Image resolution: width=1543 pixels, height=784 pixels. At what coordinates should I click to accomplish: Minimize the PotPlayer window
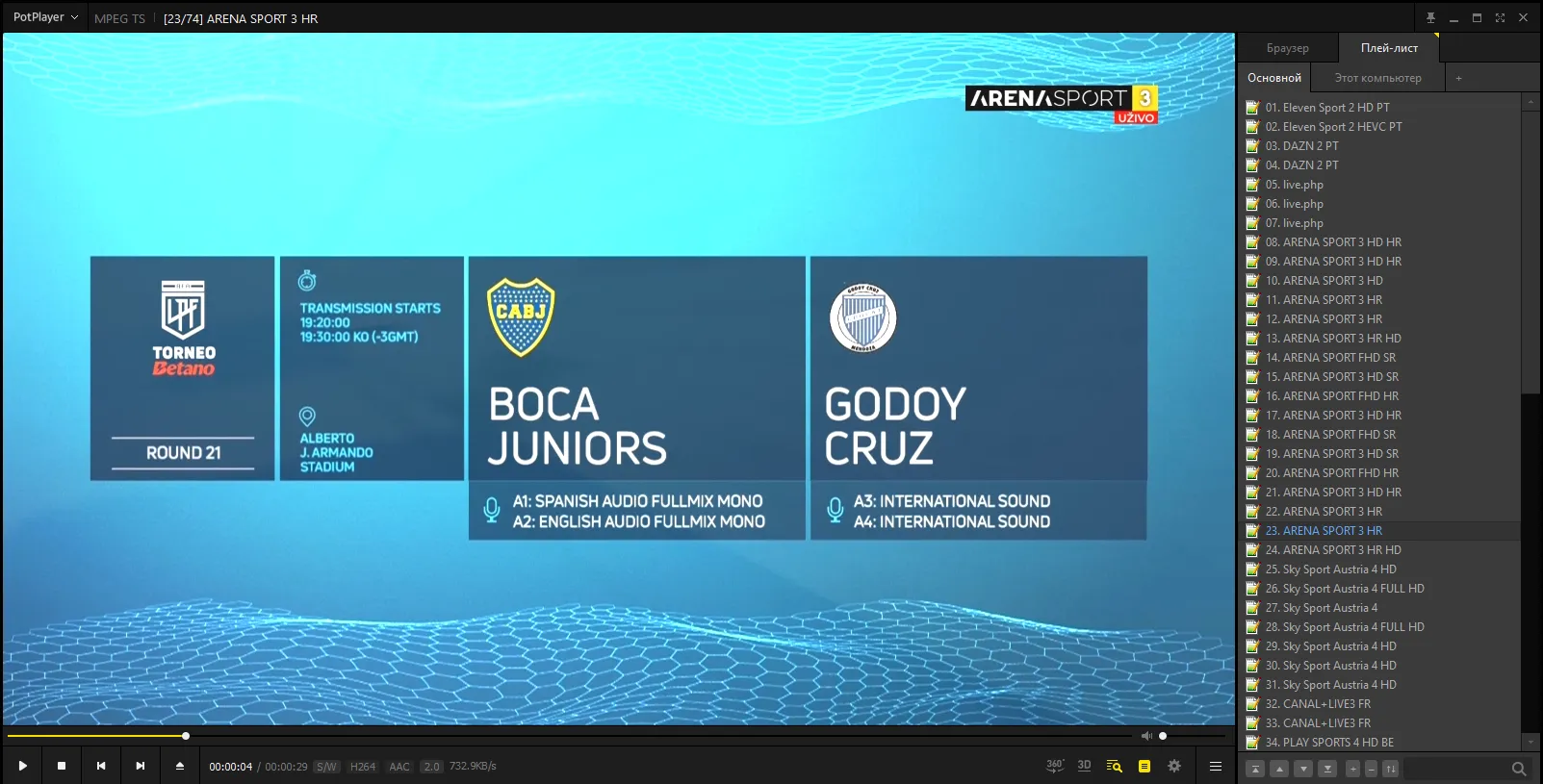(x=1453, y=17)
